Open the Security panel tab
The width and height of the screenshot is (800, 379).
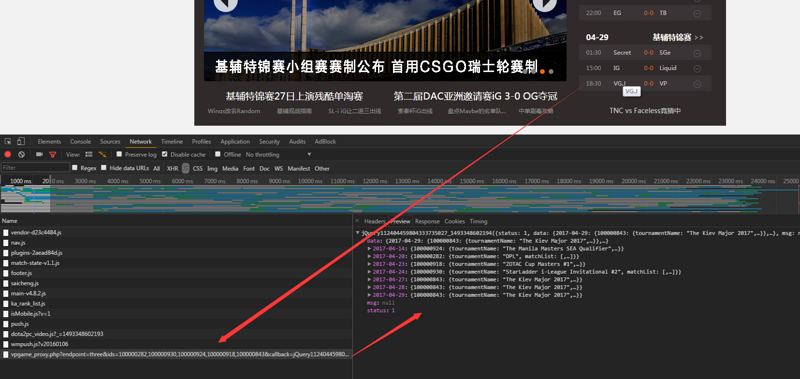(x=269, y=142)
